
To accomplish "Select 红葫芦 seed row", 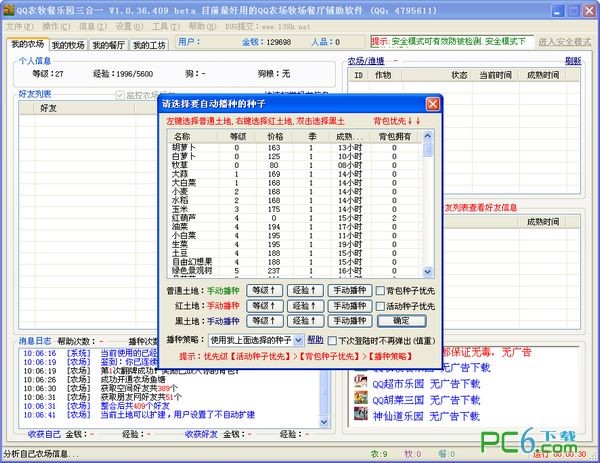I will (x=295, y=218).
